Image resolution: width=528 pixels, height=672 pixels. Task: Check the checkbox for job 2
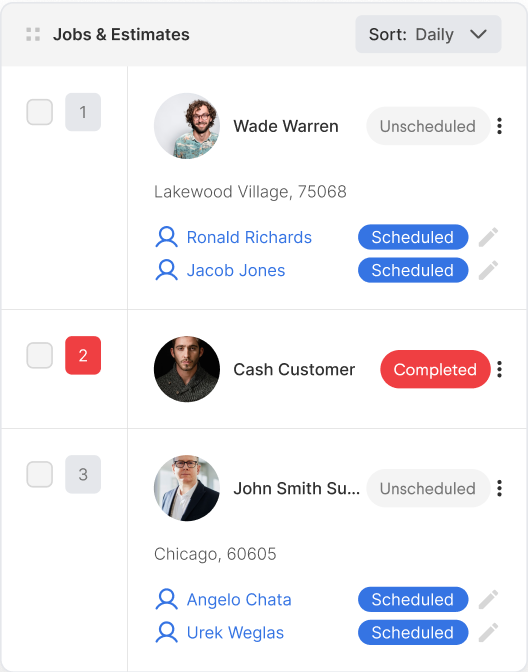click(39, 355)
